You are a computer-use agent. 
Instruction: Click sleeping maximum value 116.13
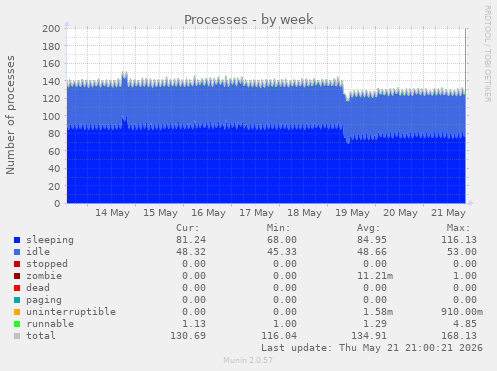click(459, 240)
